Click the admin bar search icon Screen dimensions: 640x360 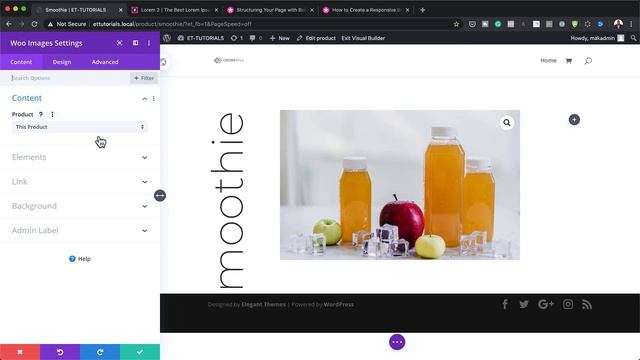pos(633,38)
